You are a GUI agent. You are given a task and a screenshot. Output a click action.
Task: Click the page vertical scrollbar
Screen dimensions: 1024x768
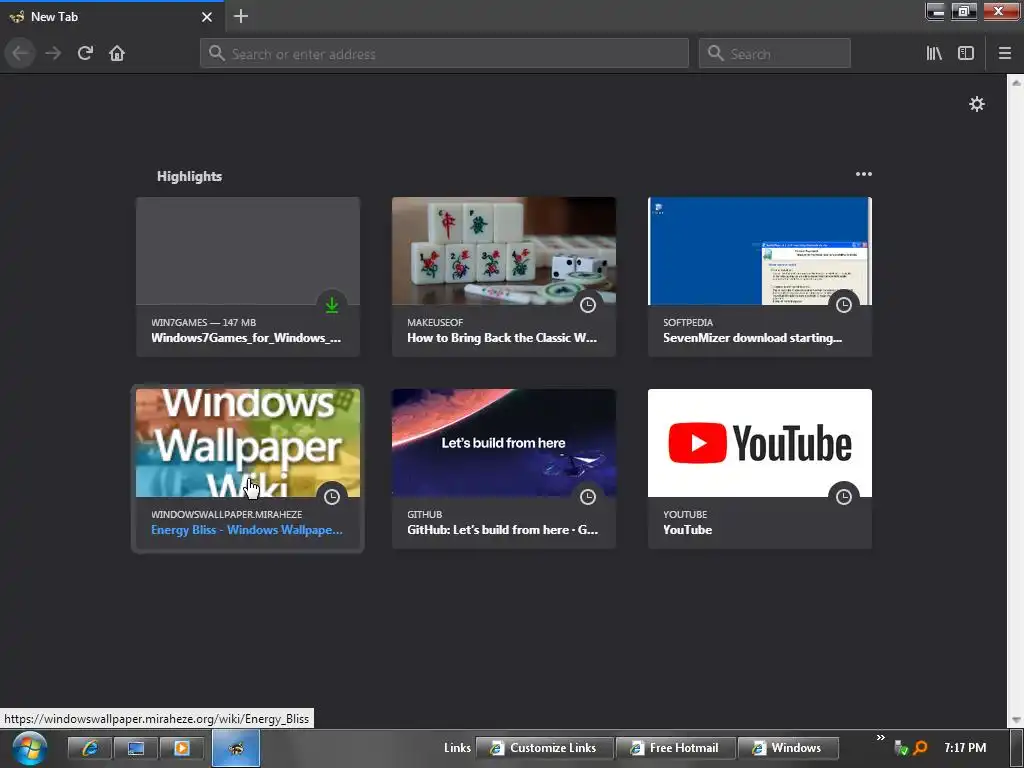(x=1016, y=401)
